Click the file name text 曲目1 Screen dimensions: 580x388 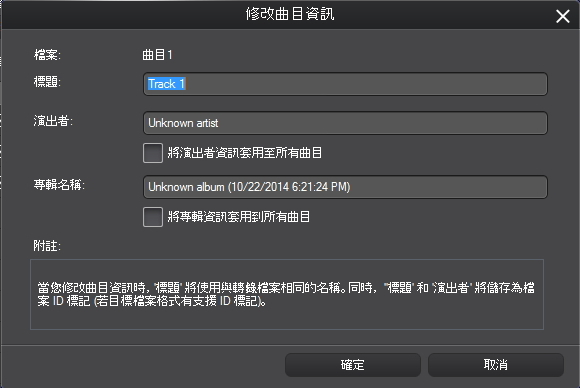[157, 55]
